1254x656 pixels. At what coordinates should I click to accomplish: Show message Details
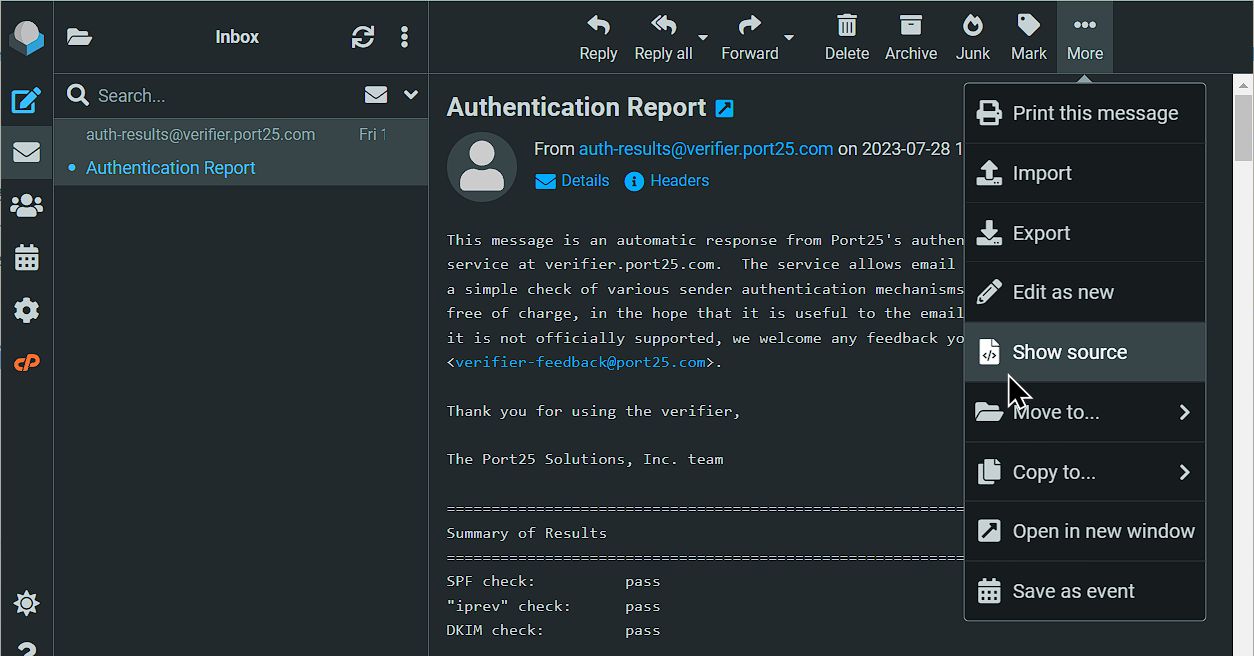point(573,181)
